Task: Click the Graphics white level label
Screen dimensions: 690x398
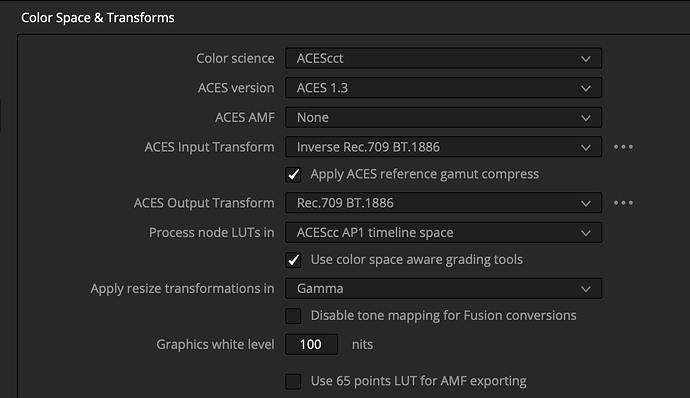Action: click(x=216, y=344)
